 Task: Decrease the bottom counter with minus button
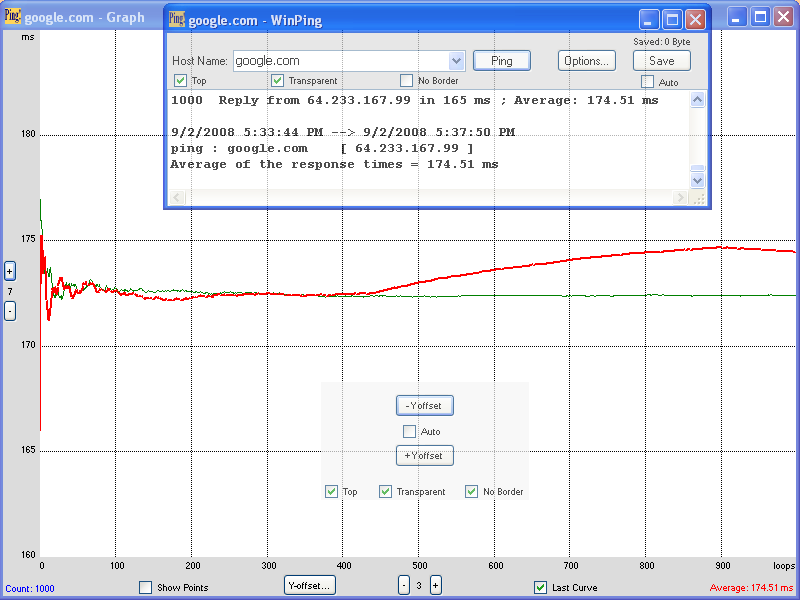click(x=404, y=586)
